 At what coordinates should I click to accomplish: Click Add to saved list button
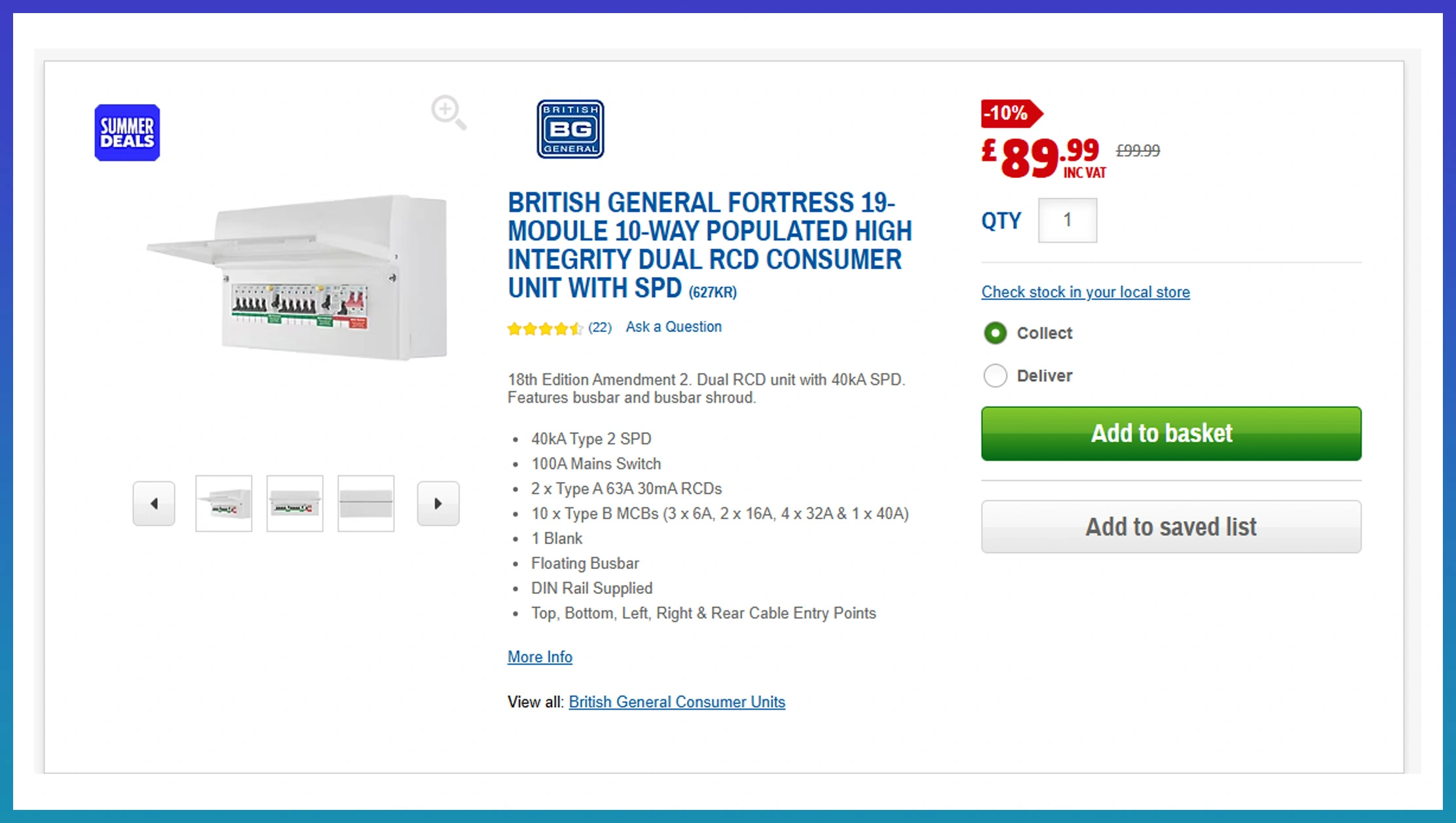tap(1171, 527)
